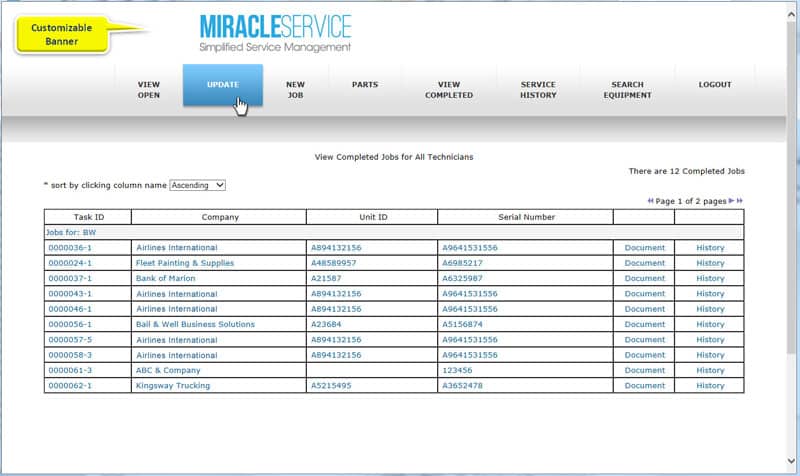Click the Jobs for: BW group row
Viewport: 800px width, 476px height.
click(393, 232)
